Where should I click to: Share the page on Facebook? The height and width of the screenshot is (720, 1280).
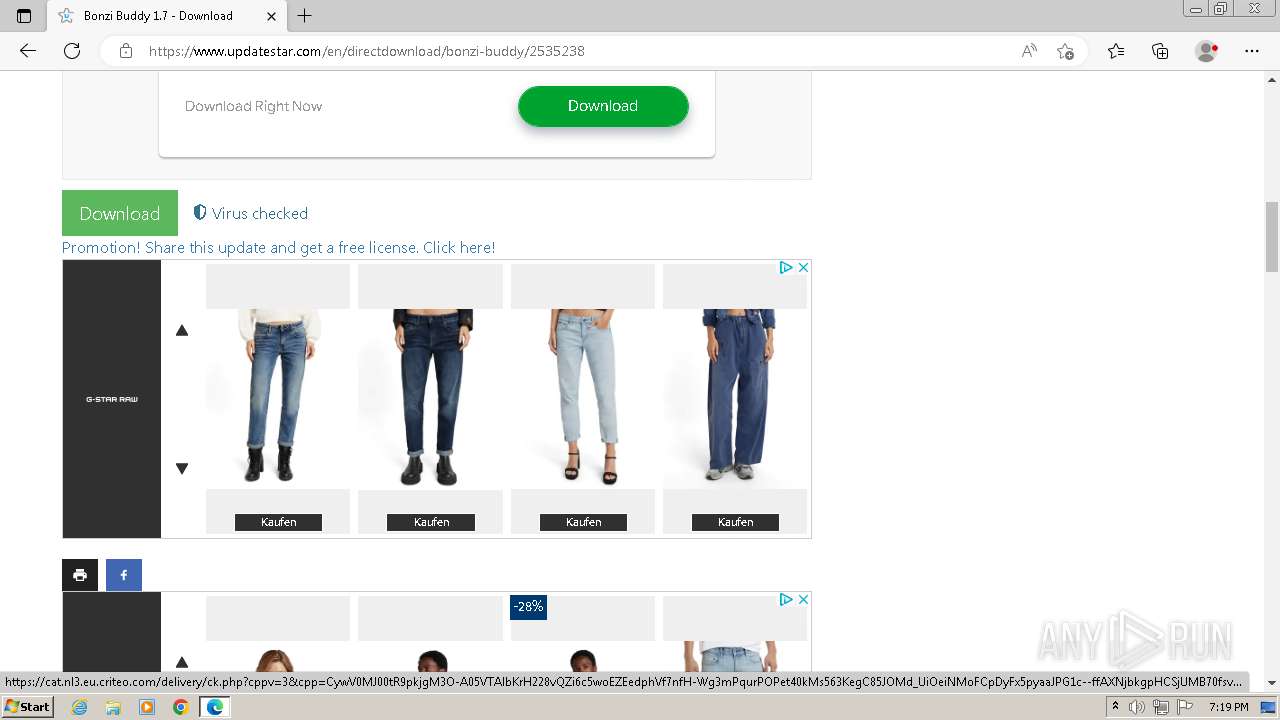[x=124, y=575]
